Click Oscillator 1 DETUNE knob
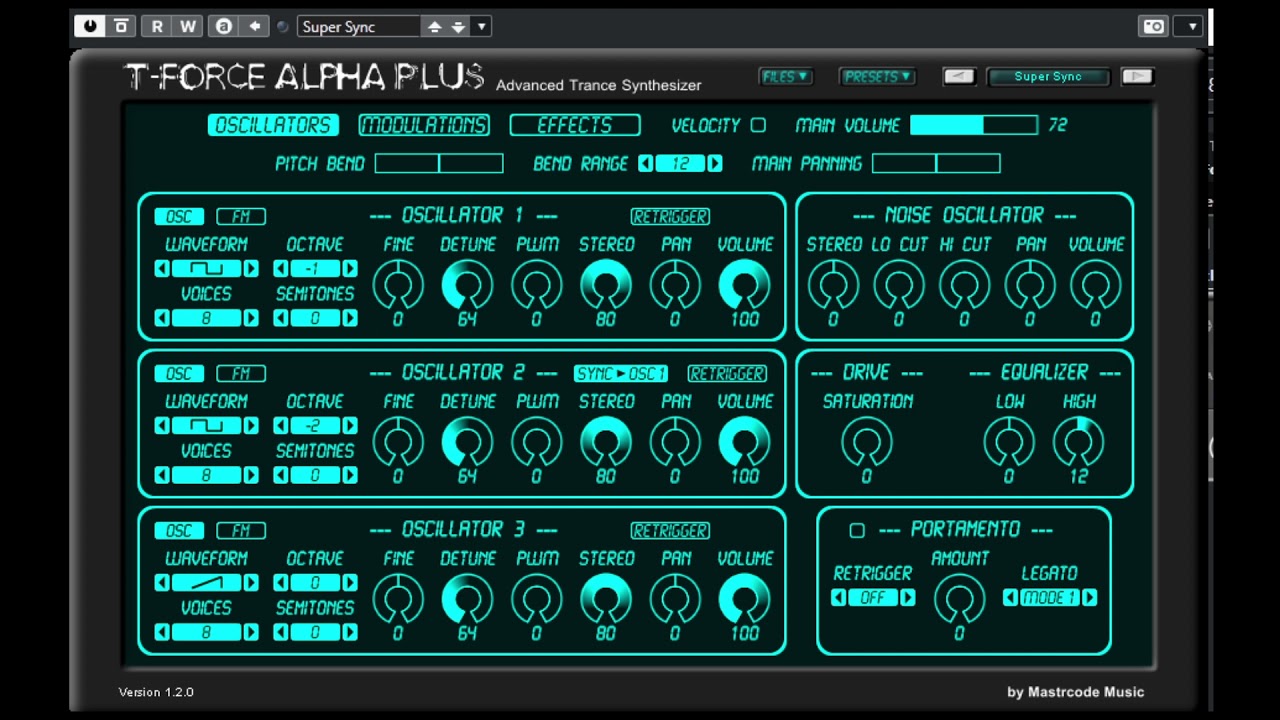The width and height of the screenshot is (1280, 720). [467, 285]
